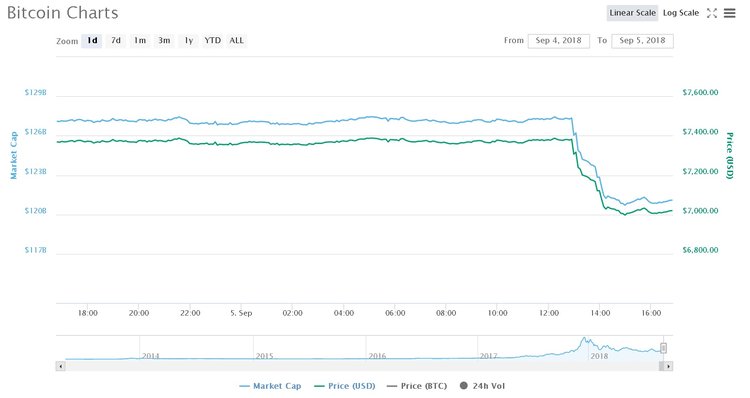
Task: Switch to Log Scale
Action: [x=681, y=13]
